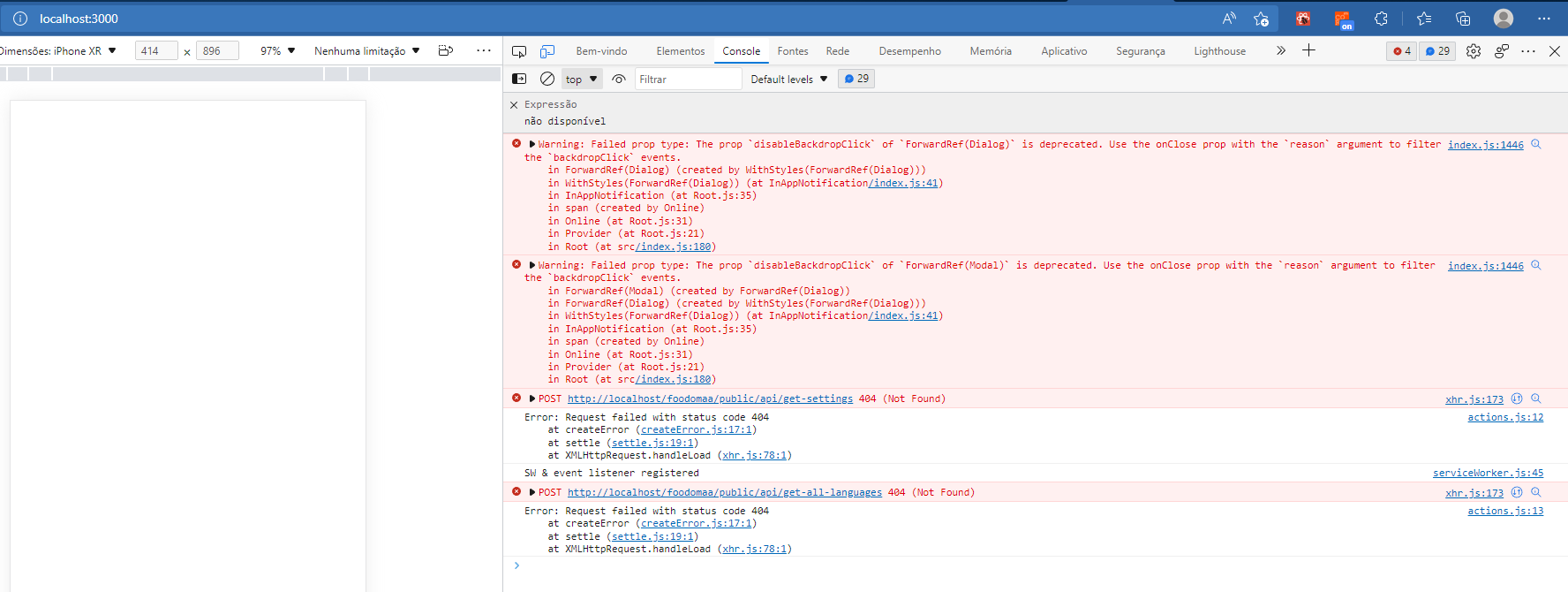Screen dimensions: 1568x592
Task: Create a live expression with the eye icon
Action: [x=619, y=79]
